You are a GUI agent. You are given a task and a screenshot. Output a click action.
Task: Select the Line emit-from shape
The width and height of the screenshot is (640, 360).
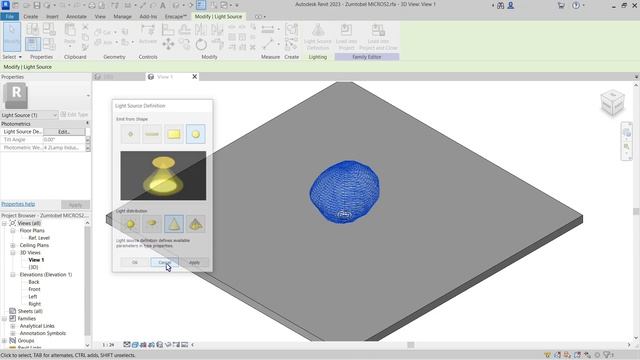pyautogui.click(x=152, y=134)
